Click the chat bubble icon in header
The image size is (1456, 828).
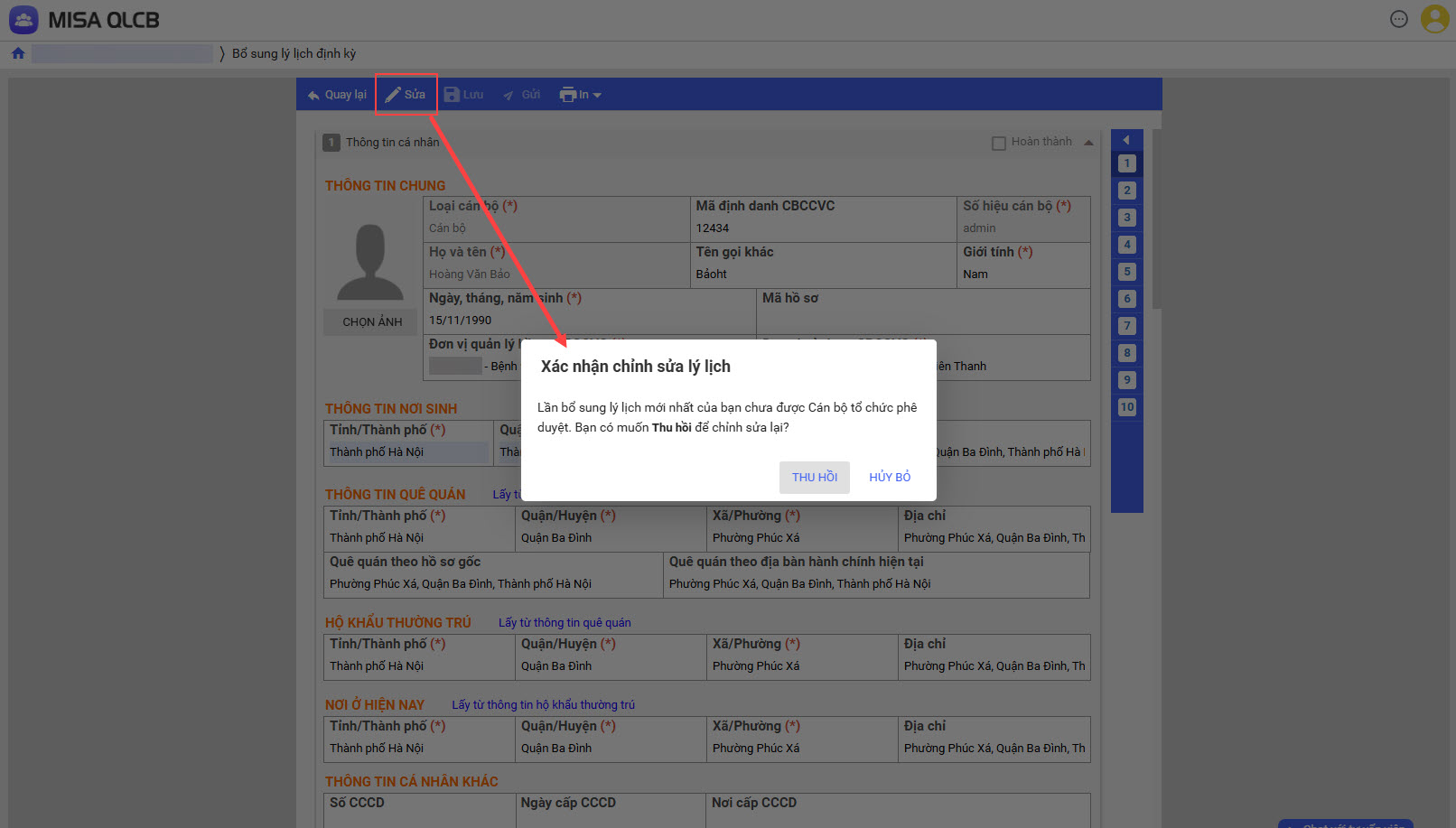pos(1398,19)
